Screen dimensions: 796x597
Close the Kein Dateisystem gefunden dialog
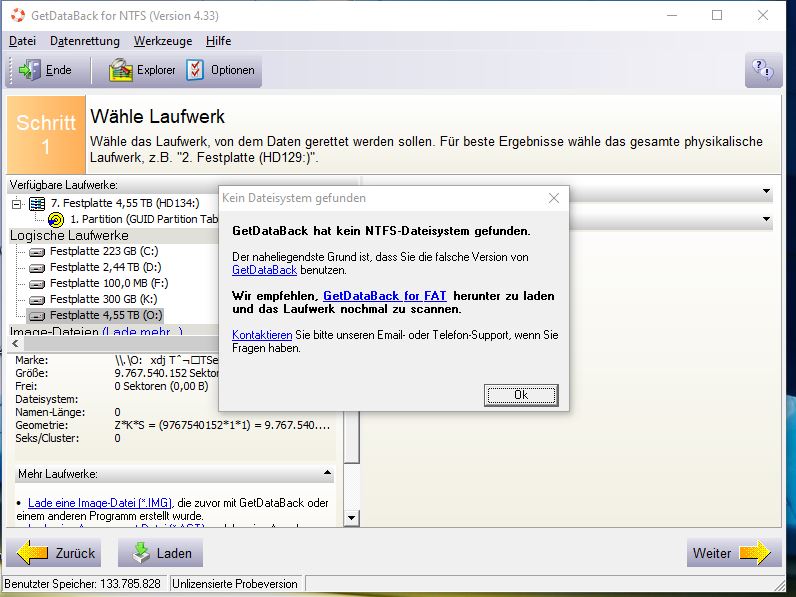coord(554,198)
